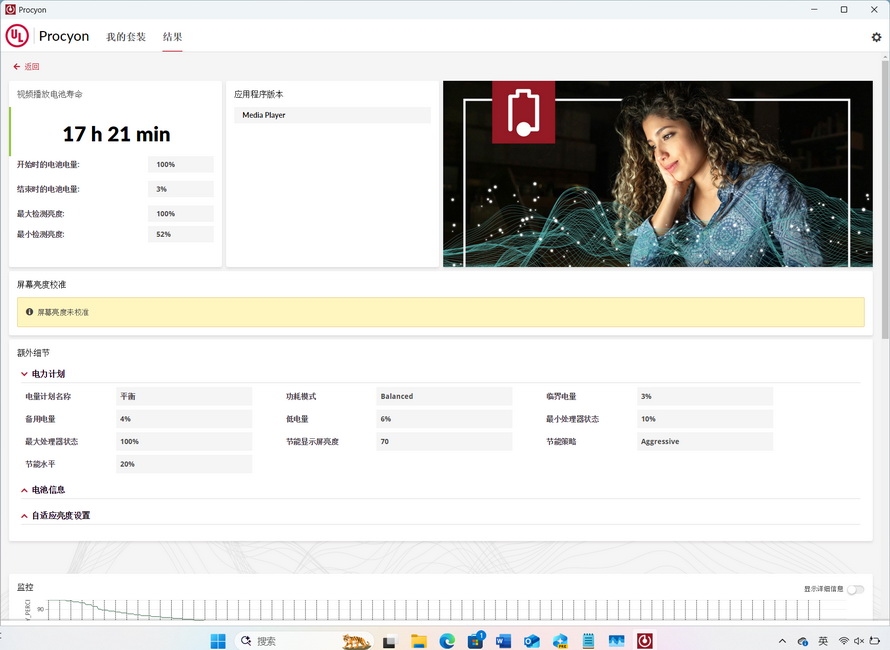Select the 结果 tab
Viewport: 890px width, 650px height.
coord(172,37)
